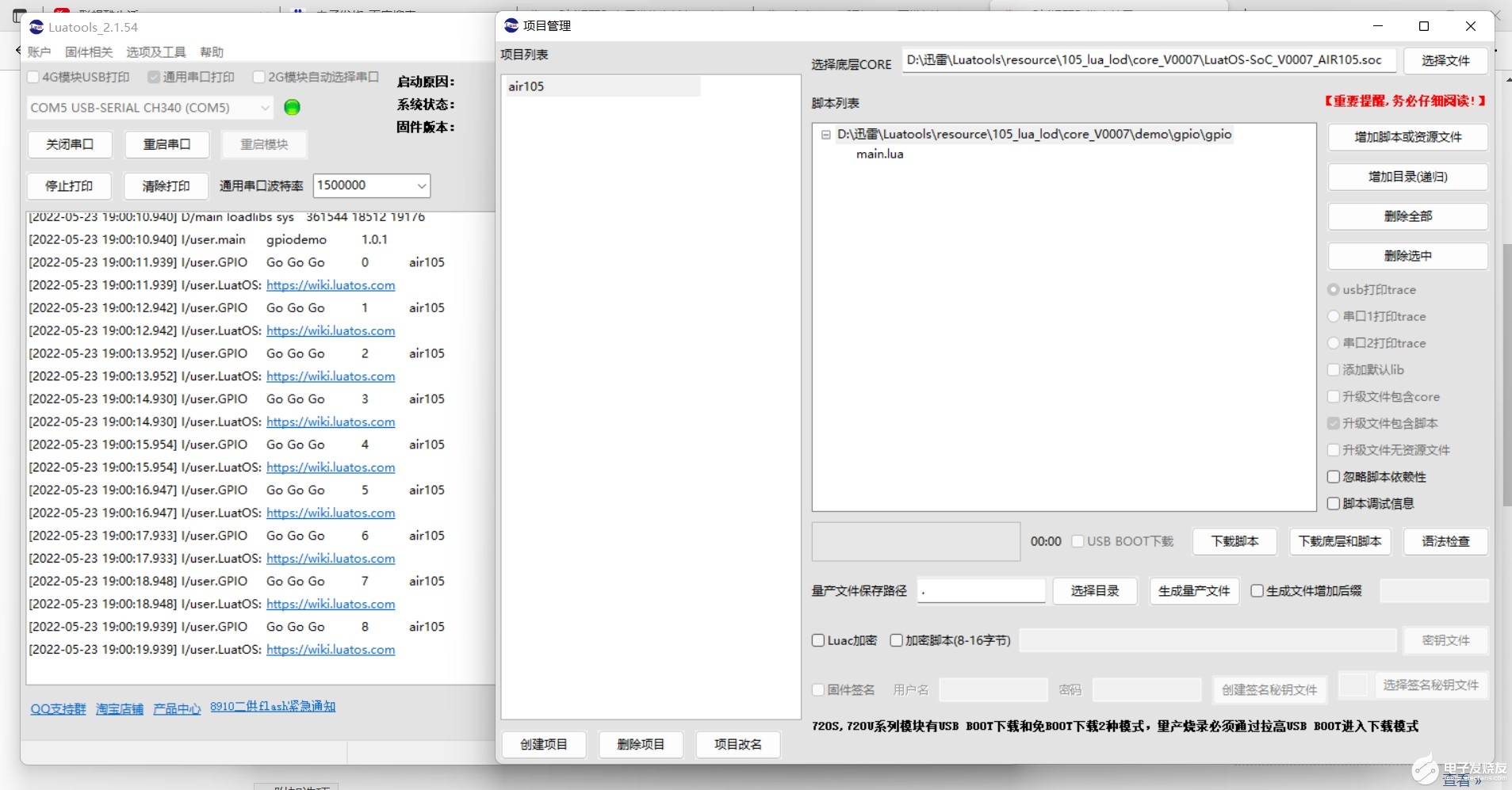Image resolution: width=1512 pixels, height=790 pixels.
Task: Click the 创建项目 button
Action: (544, 745)
